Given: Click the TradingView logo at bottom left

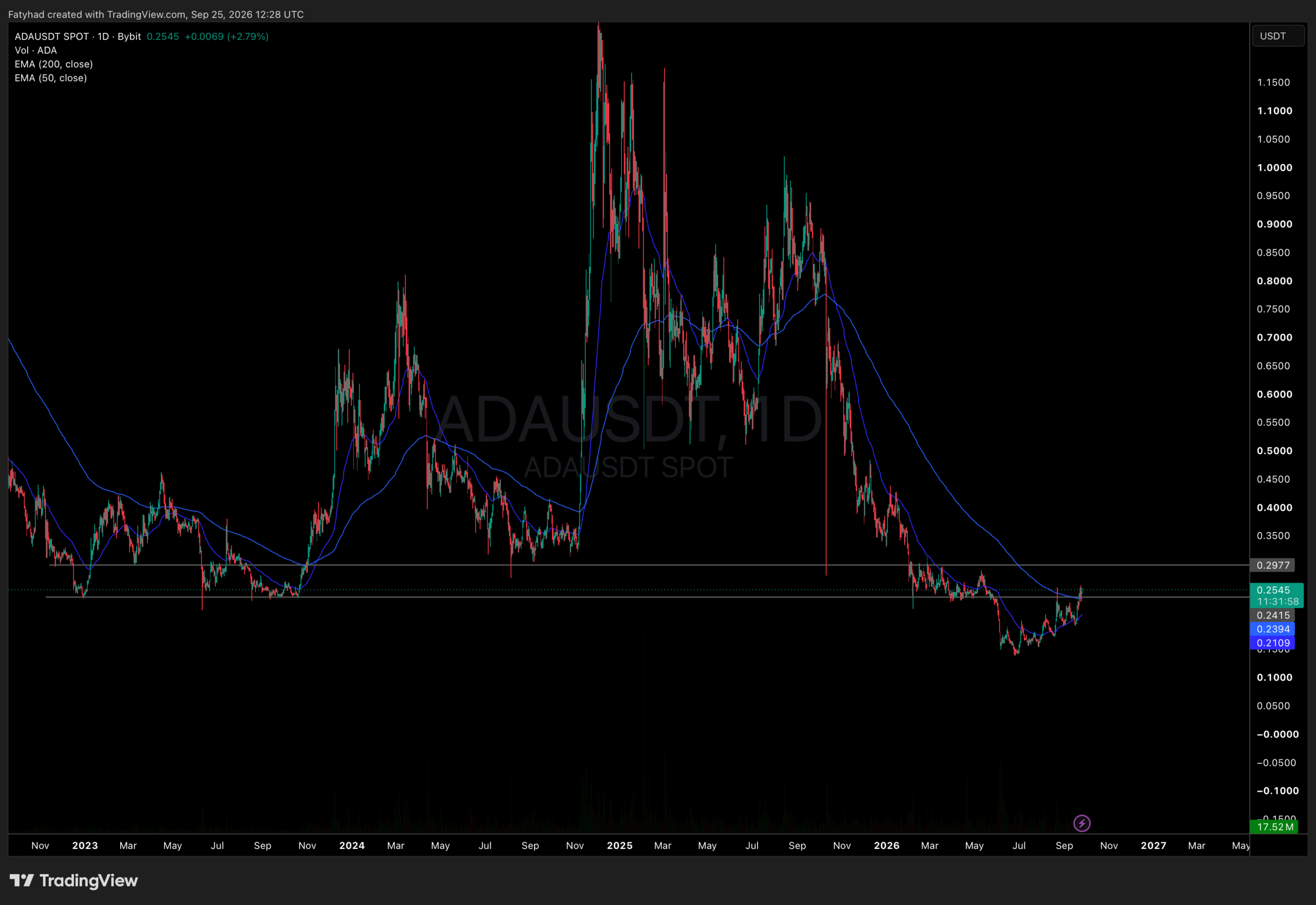Looking at the screenshot, I should tap(74, 881).
